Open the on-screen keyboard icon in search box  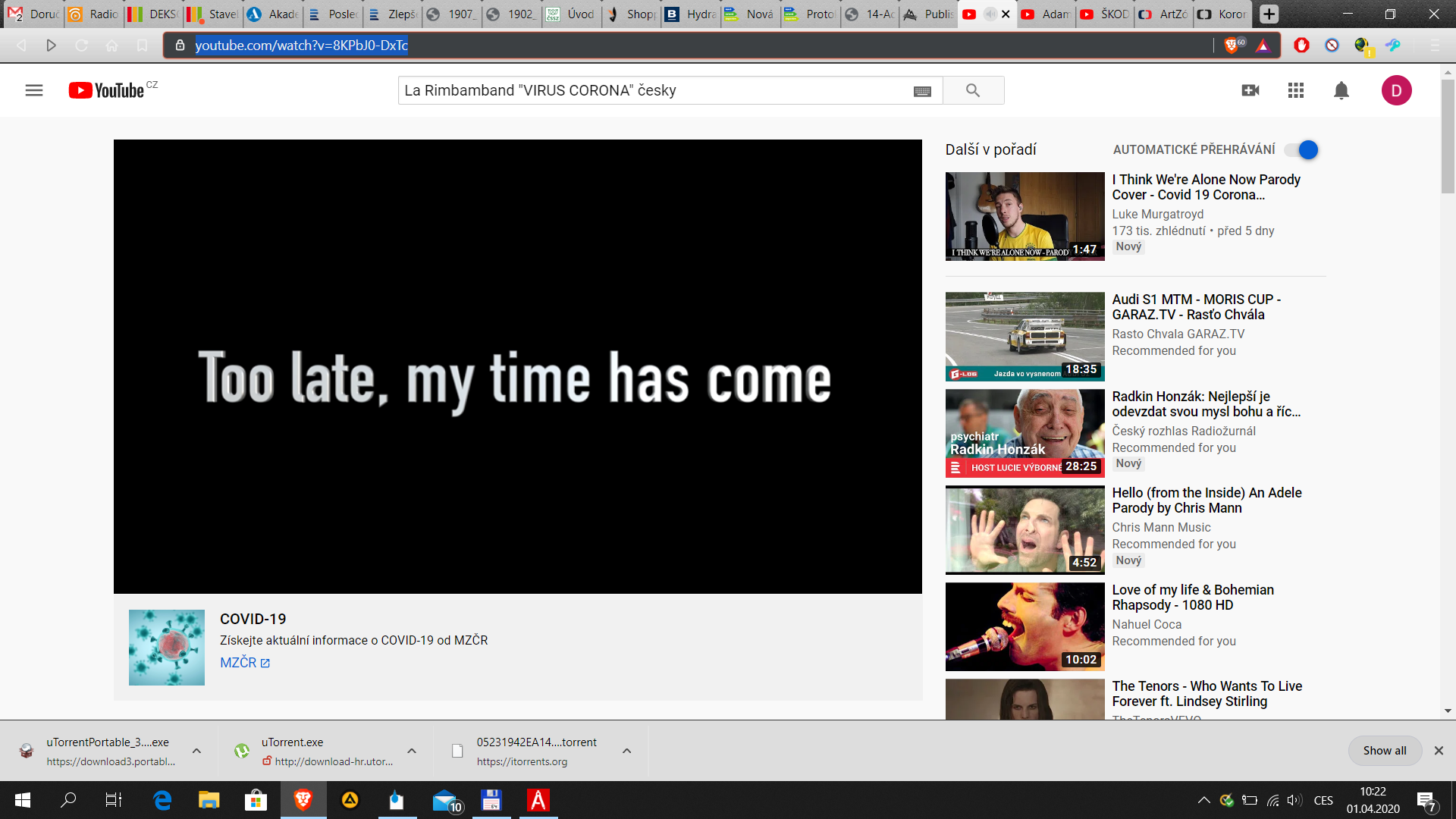(922, 91)
